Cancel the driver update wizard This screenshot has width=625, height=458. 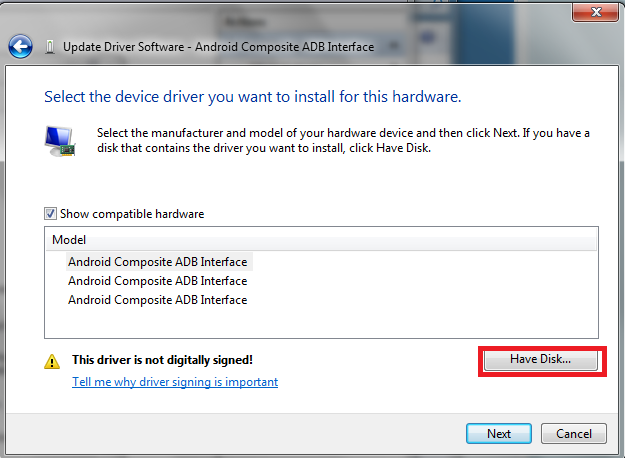tap(574, 434)
